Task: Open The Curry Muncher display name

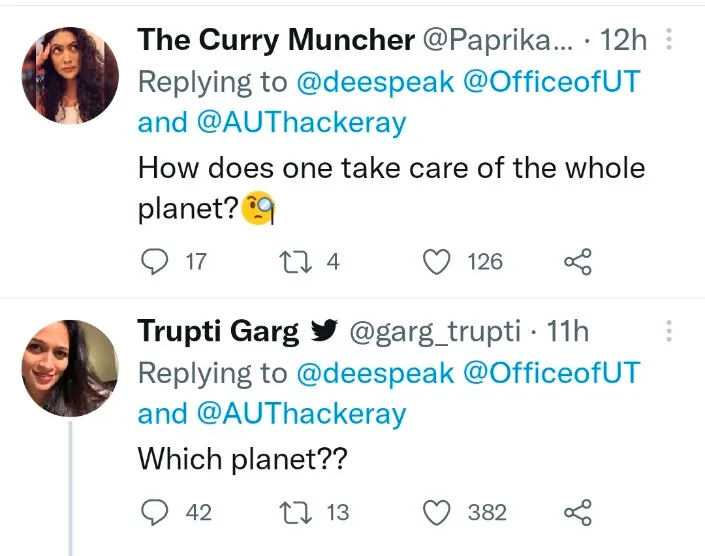Action: (276, 40)
